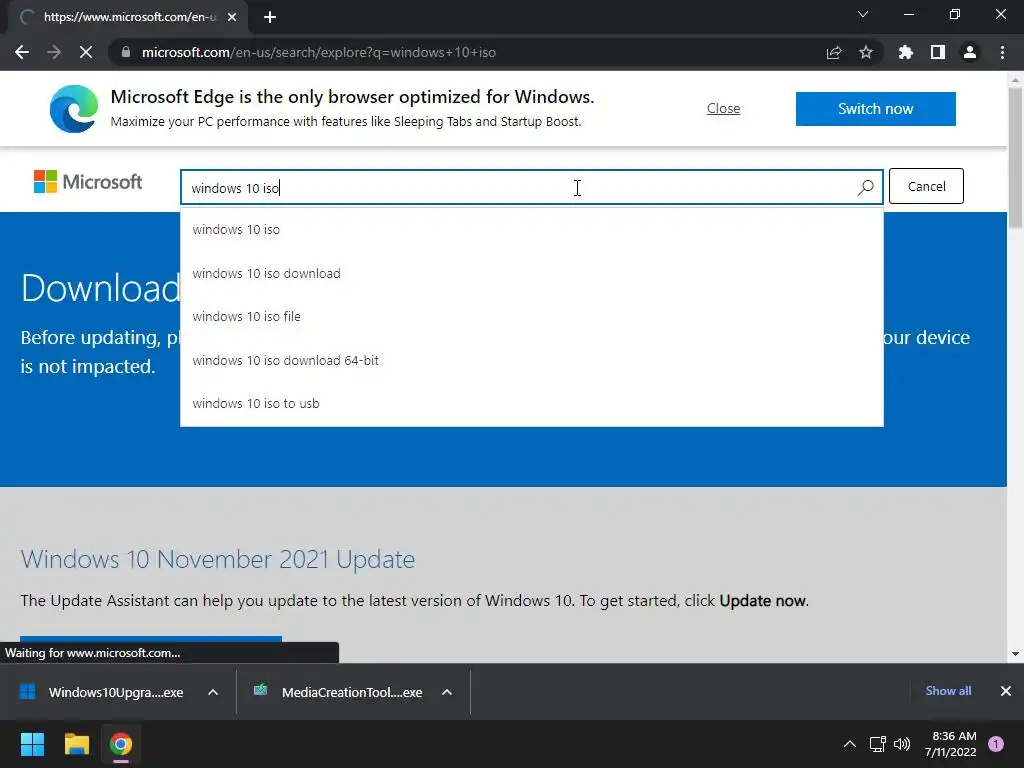Image resolution: width=1024 pixels, height=768 pixels.
Task: Open File Explorer from taskbar
Action: pos(76,744)
